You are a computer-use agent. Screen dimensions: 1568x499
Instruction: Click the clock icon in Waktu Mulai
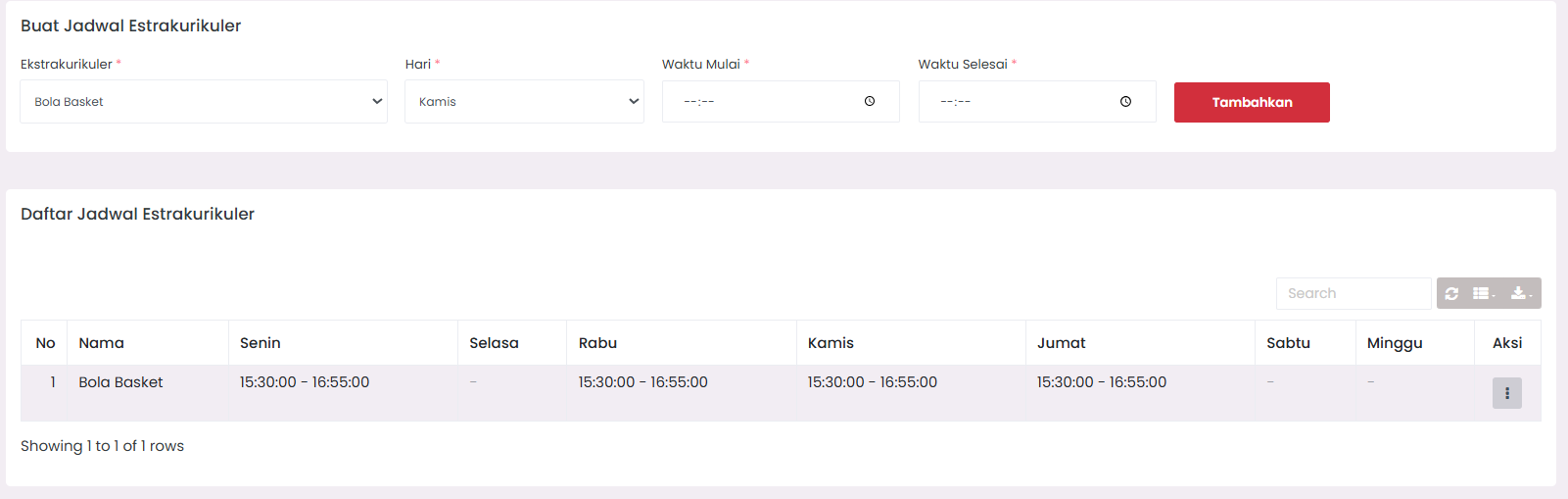pyautogui.click(x=870, y=101)
